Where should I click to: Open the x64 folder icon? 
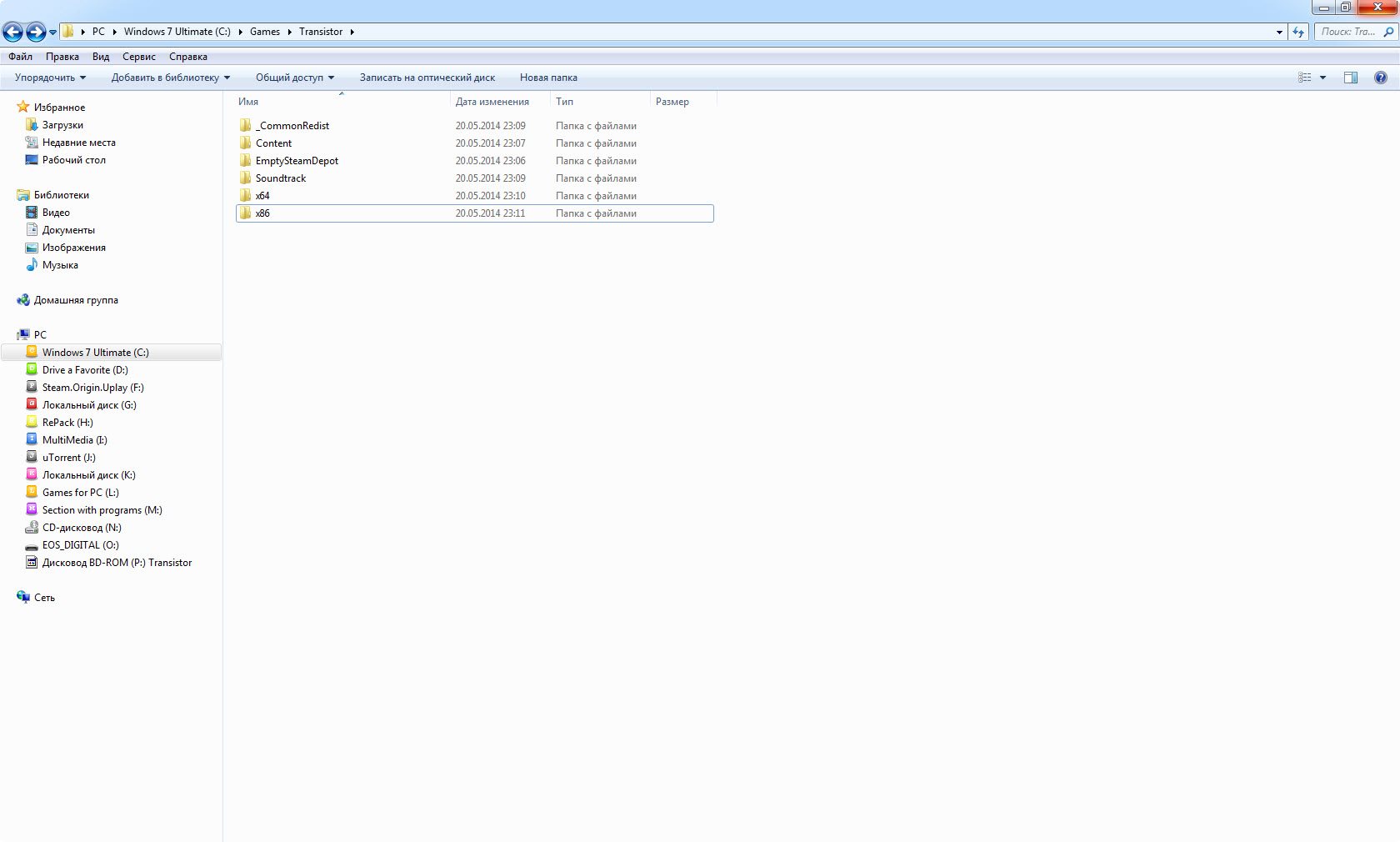coord(246,196)
